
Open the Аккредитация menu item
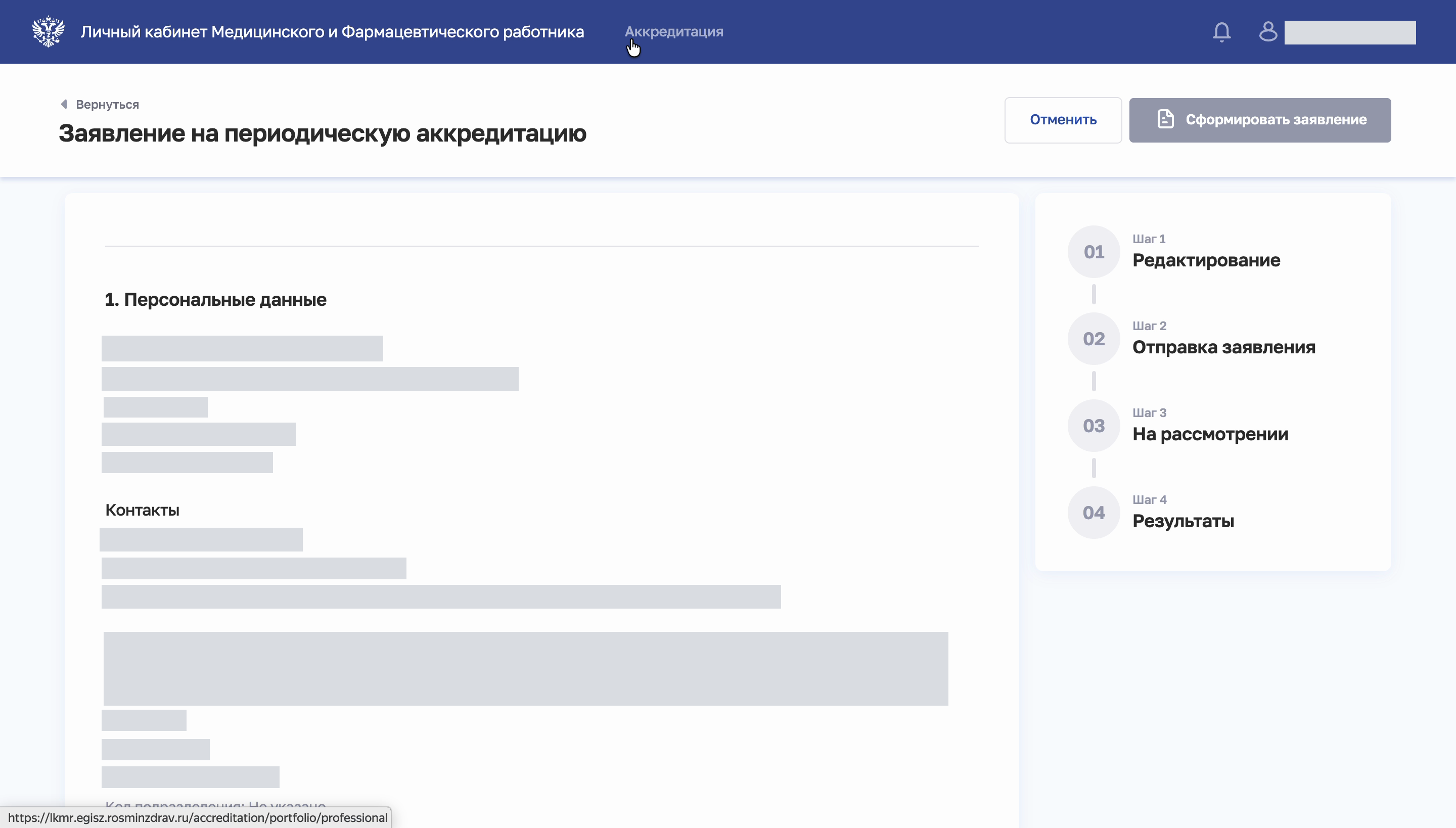674,32
